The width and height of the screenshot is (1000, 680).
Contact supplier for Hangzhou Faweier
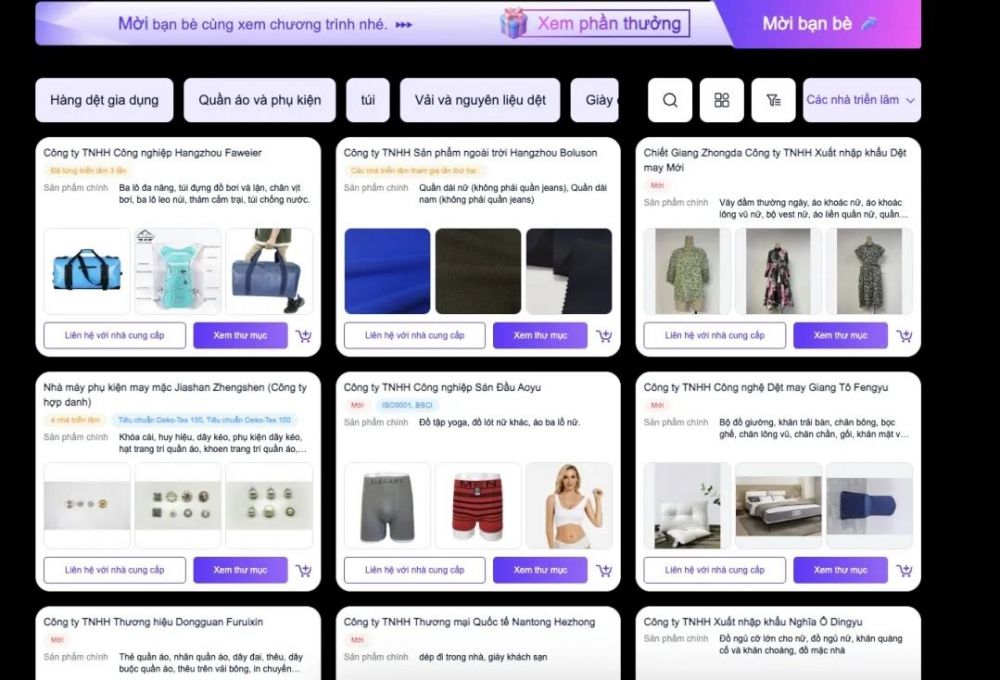click(x=115, y=336)
